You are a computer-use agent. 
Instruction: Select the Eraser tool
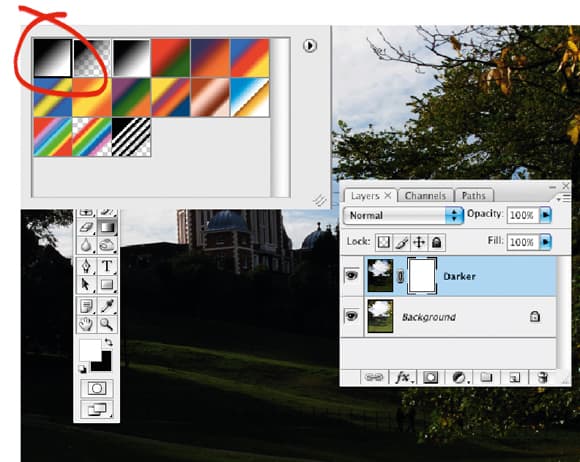point(86,227)
